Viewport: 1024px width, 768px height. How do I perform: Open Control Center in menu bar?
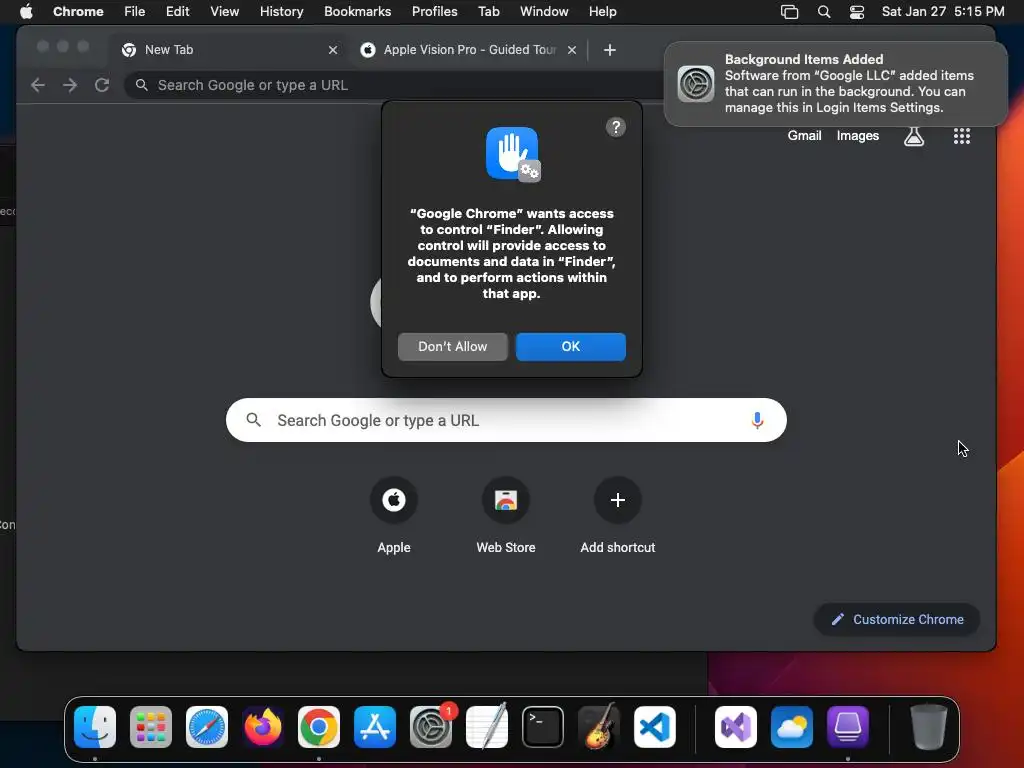[x=856, y=11]
